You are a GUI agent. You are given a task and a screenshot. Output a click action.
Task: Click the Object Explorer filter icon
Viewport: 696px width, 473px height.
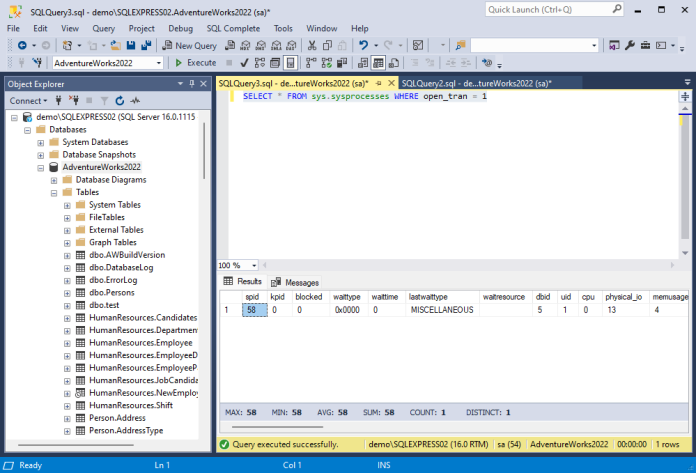tap(104, 101)
